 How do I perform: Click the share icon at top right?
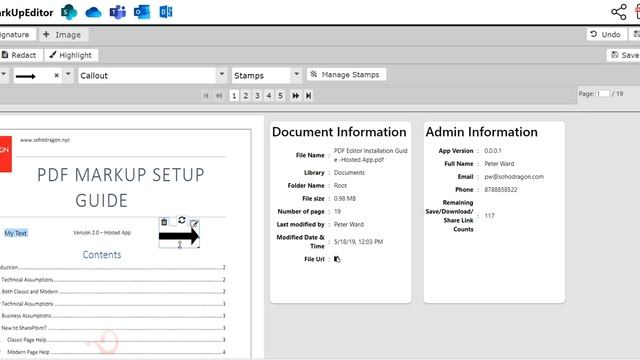pyautogui.click(x=619, y=12)
